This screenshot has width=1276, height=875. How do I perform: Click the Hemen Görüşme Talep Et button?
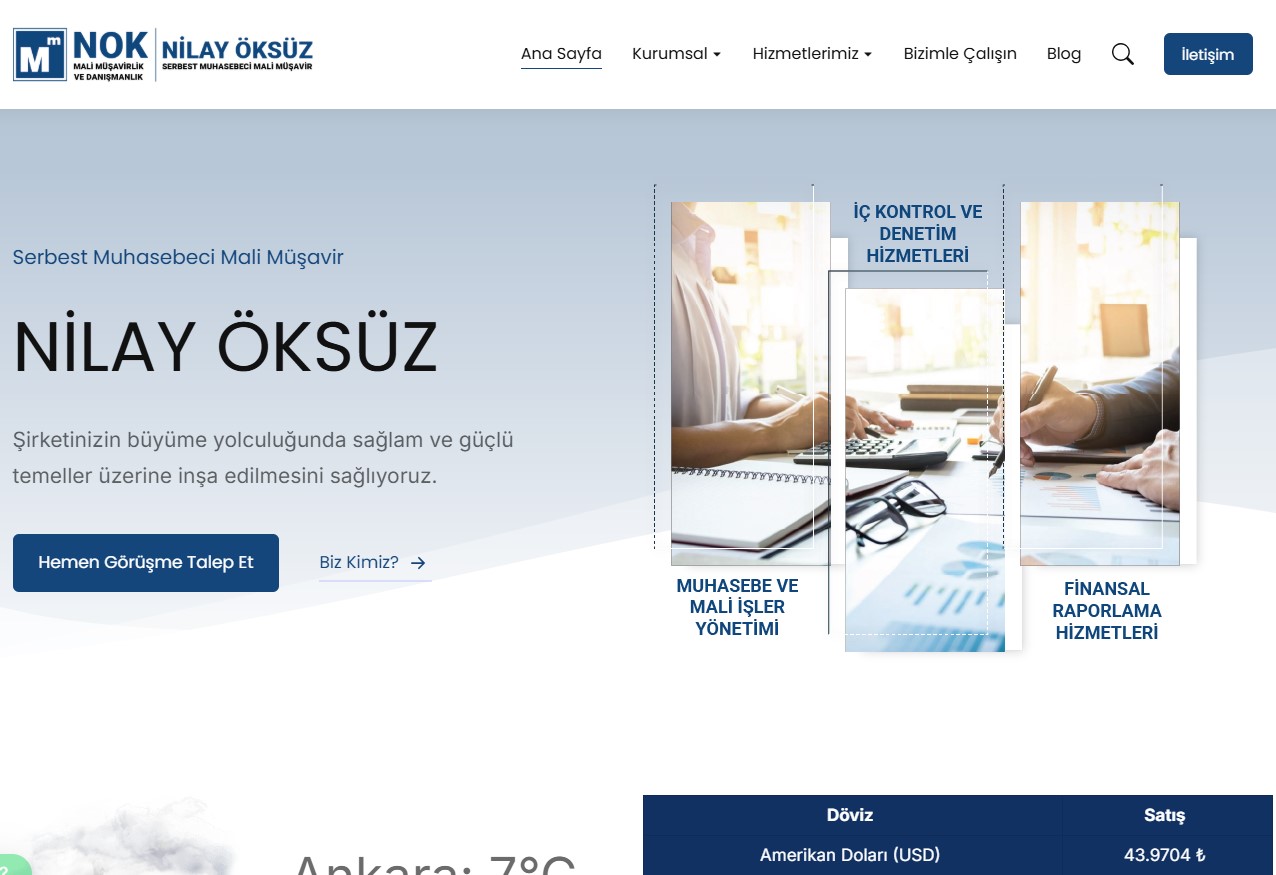tap(146, 562)
